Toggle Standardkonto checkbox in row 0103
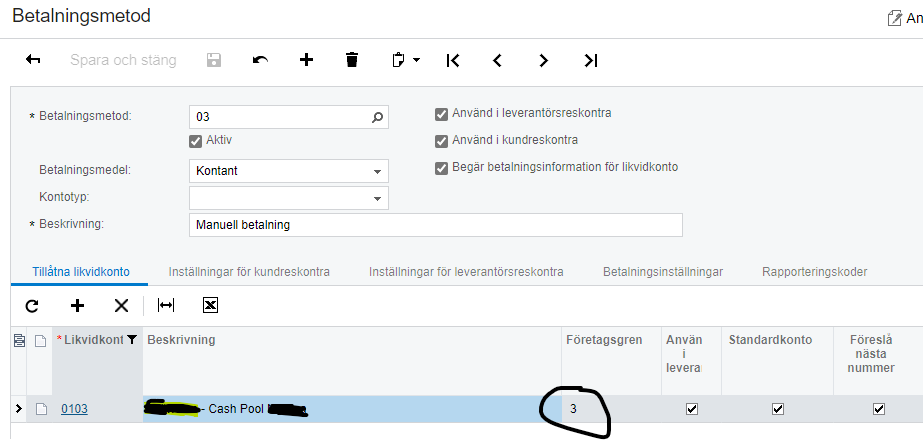Viewport: 923px width, 441px height. coord(778,409)
